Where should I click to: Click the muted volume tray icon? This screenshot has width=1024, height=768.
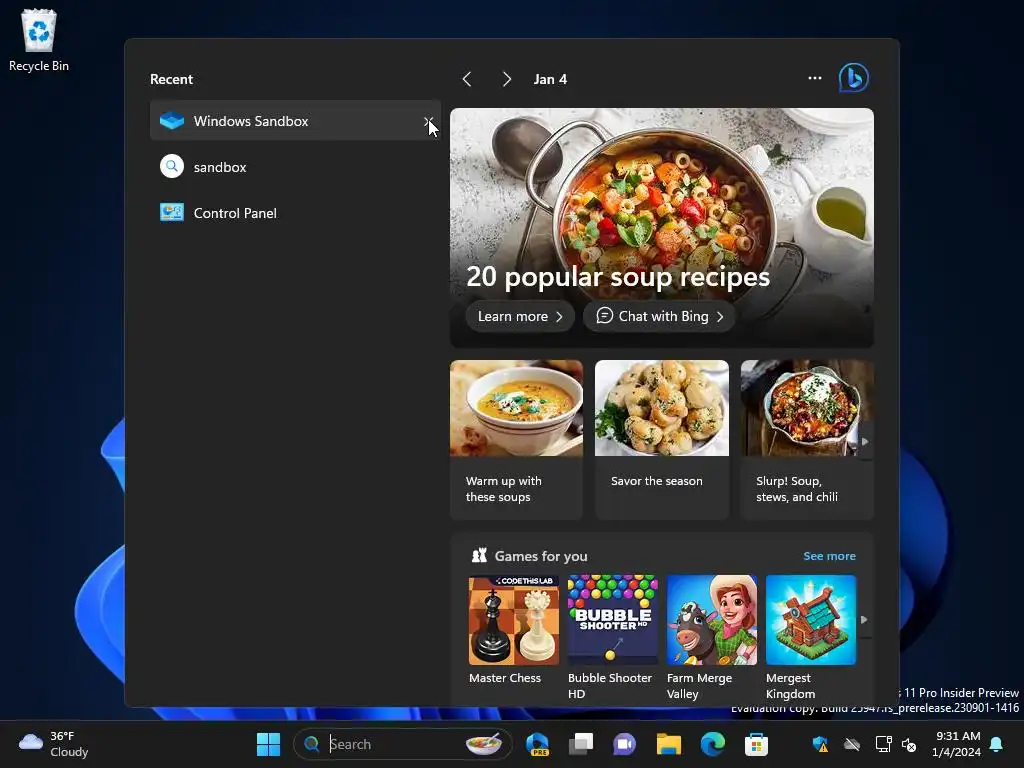point(908,744)
